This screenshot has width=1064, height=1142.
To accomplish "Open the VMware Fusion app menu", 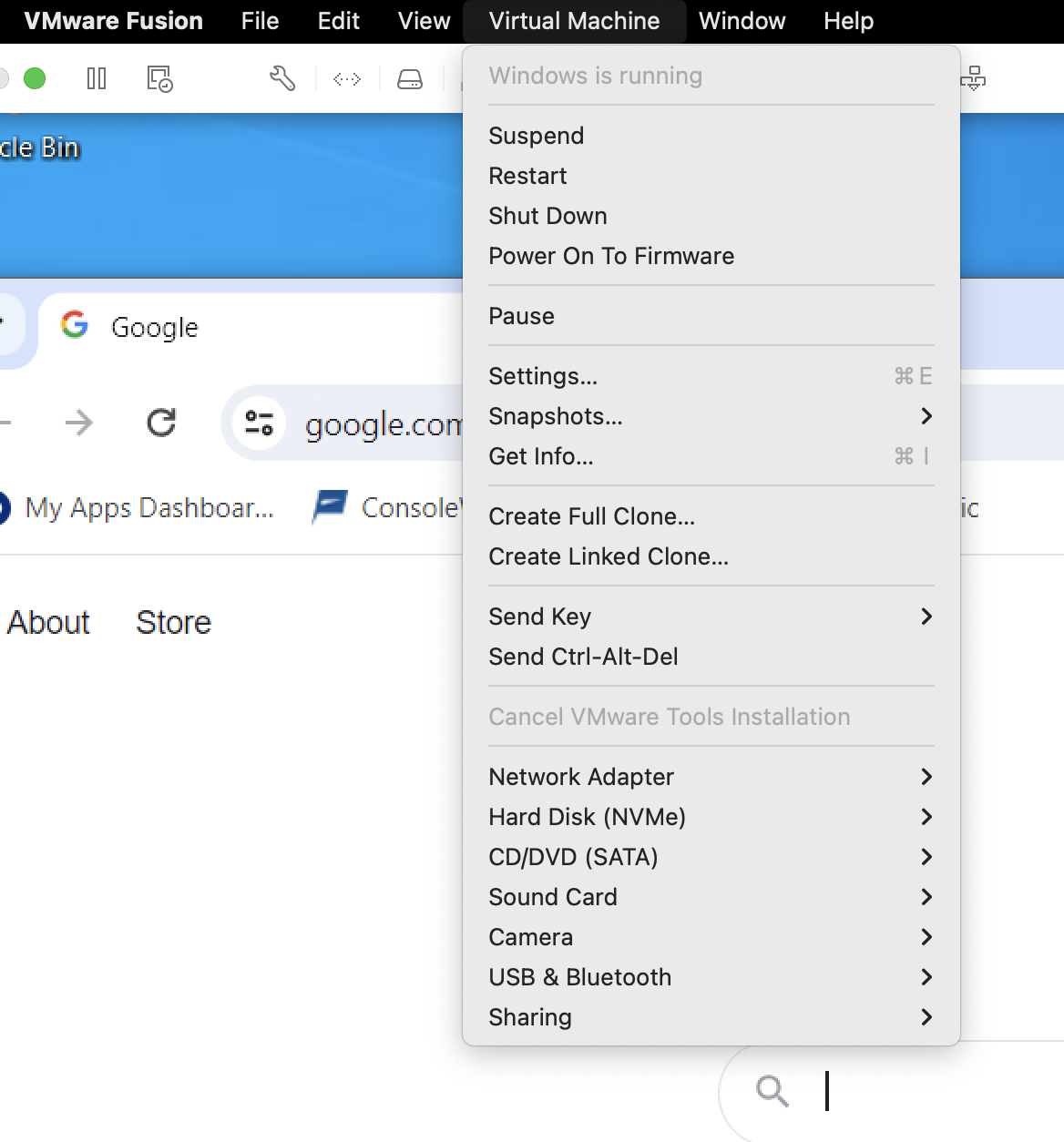I will point(114,21).
